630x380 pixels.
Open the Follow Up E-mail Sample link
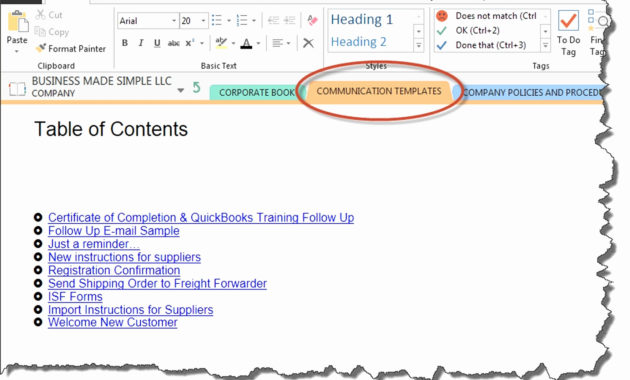coord(114,231)
